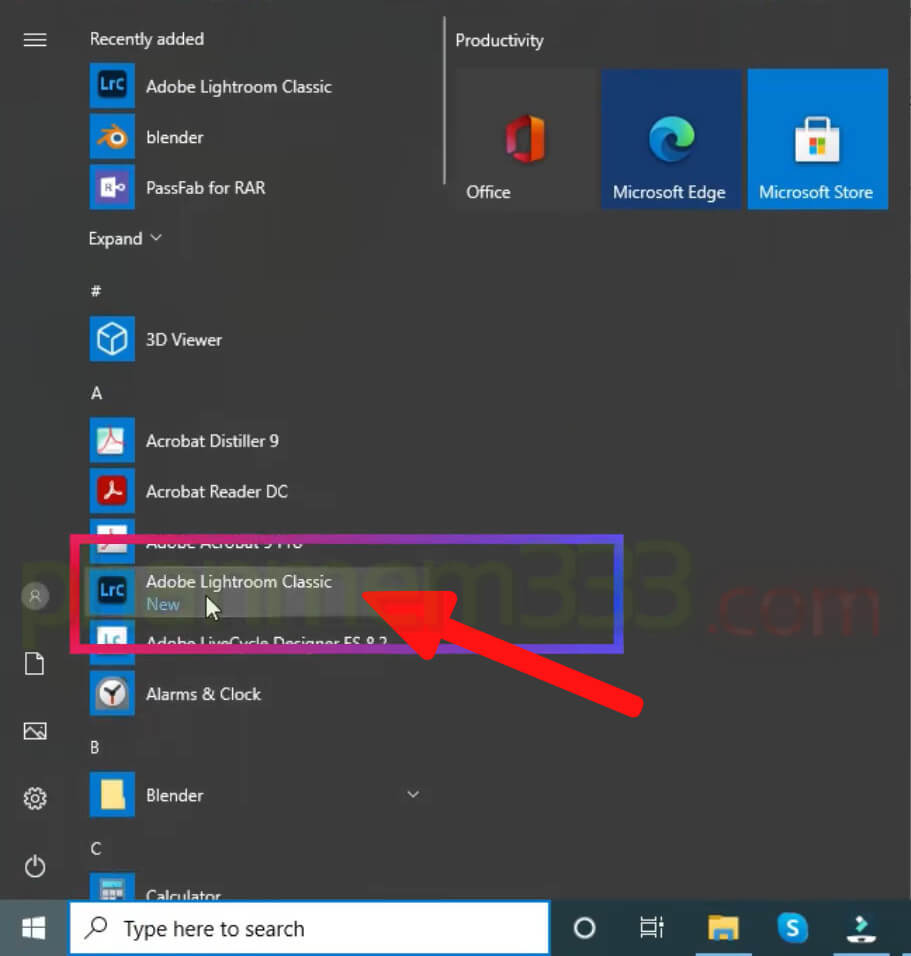Open the Start menu hamburger menu
Screen dimensions: 911x956
[x=34, y=40]
